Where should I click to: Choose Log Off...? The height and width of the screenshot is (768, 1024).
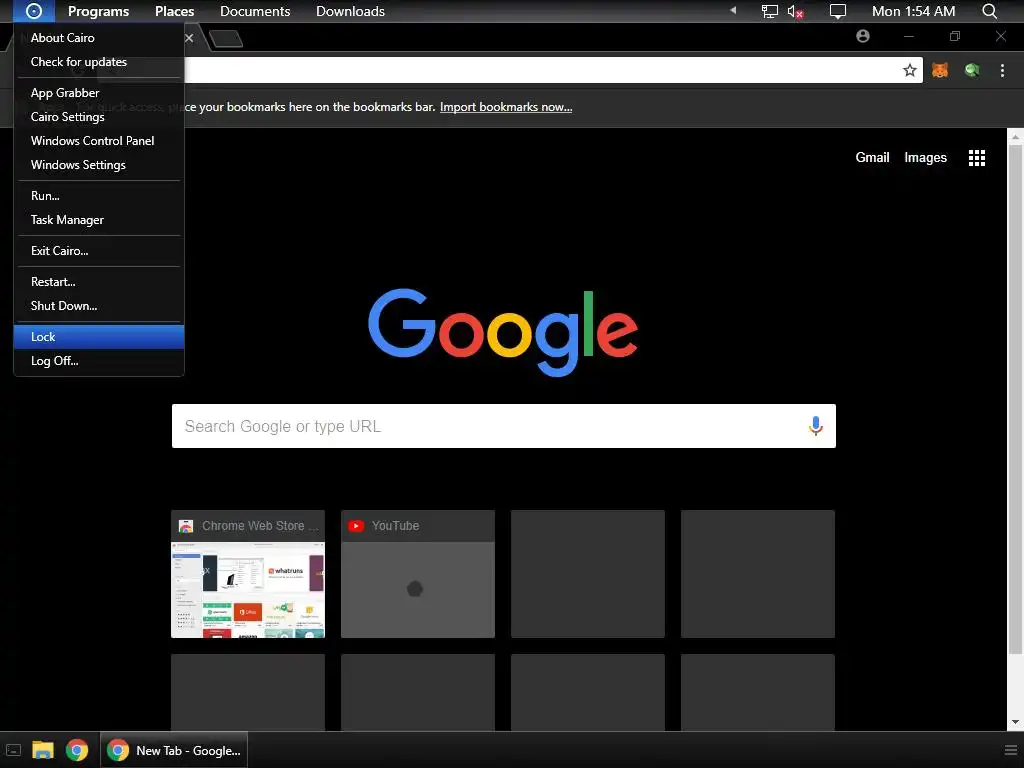99,361
